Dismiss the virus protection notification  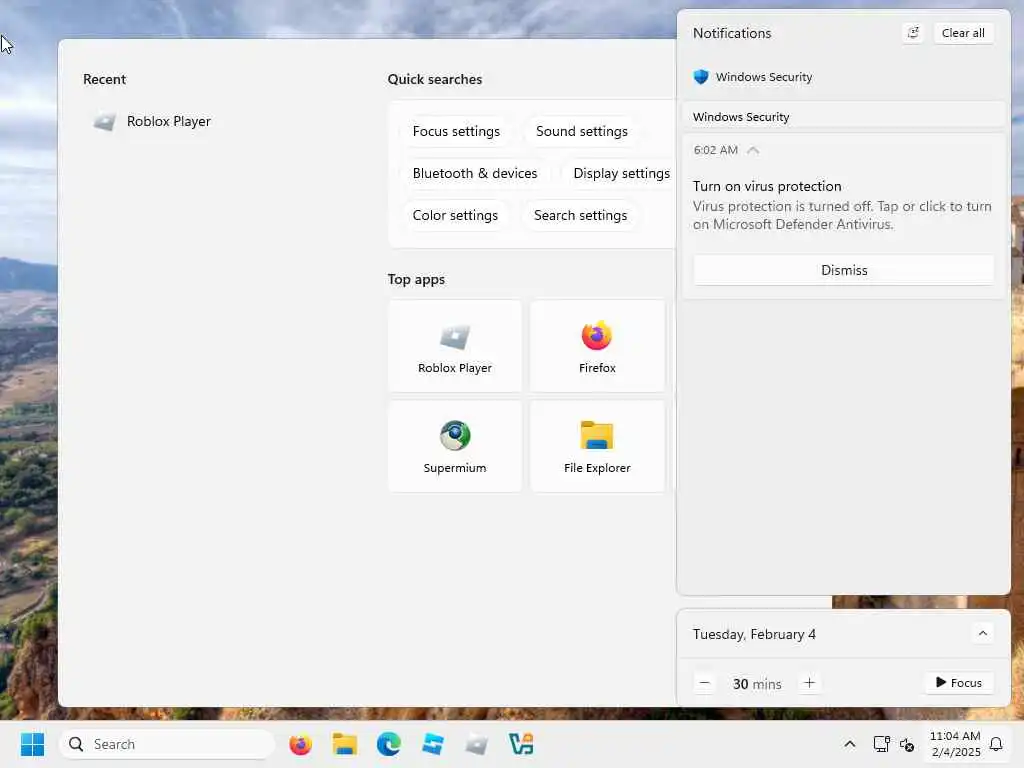point(844,270)
